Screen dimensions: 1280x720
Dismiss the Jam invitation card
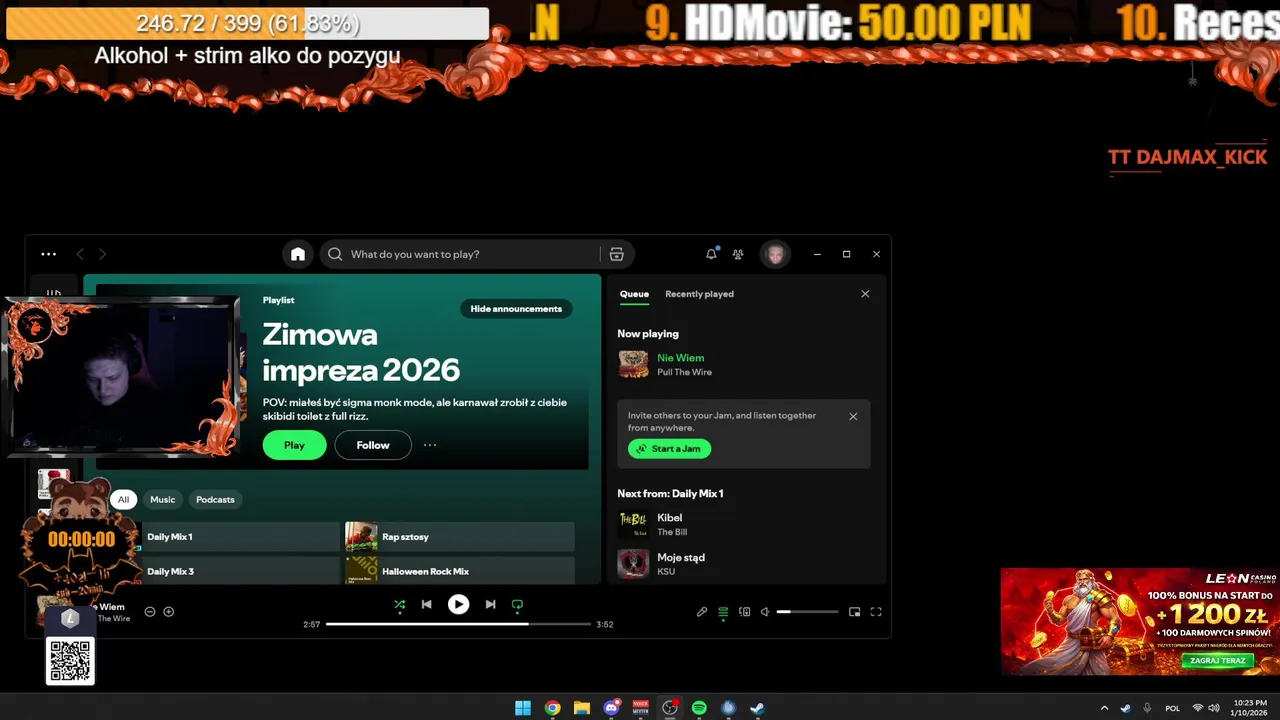click(853, 416)
